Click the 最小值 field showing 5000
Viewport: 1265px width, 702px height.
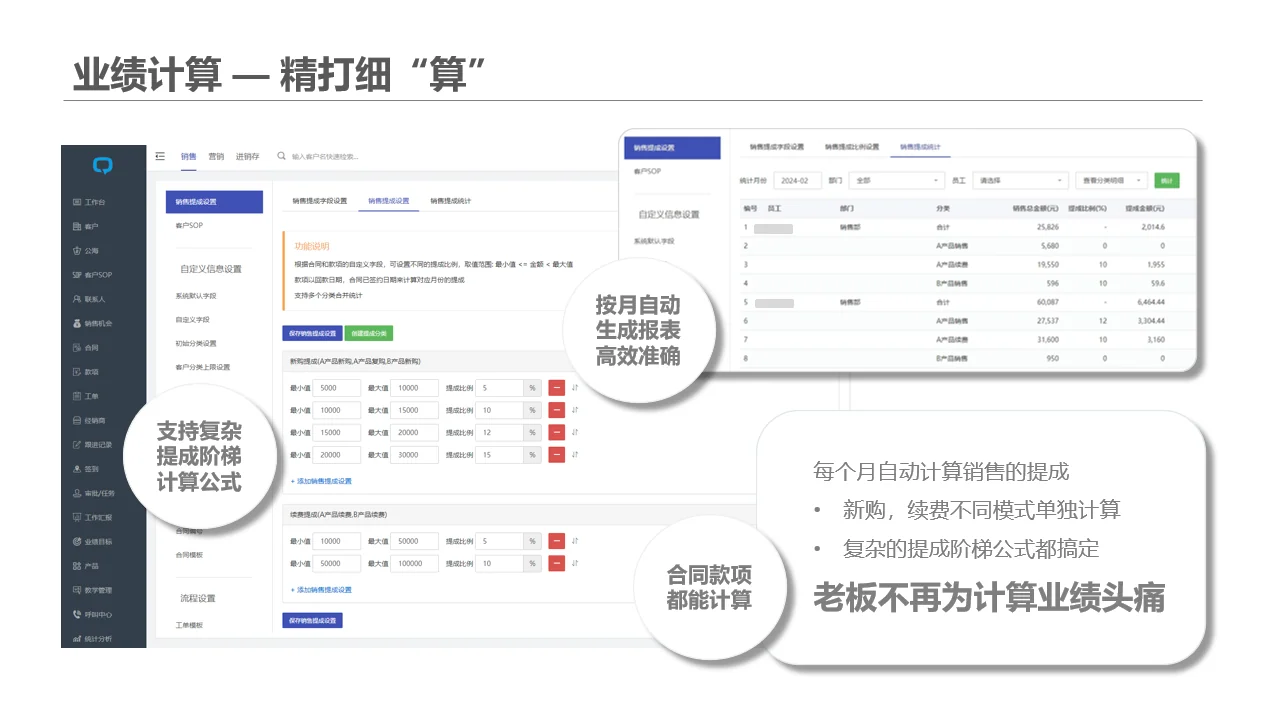pyautogui.click(x=337, y=388)
